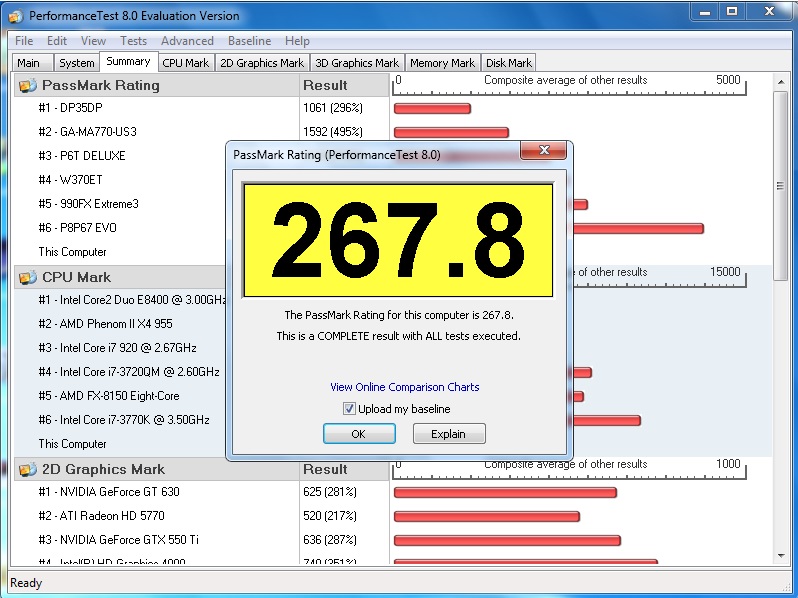Close the PassMark Rating dialog
This screenshot has height=598, width=798.
pyautogui.click(x=544, y=151)
